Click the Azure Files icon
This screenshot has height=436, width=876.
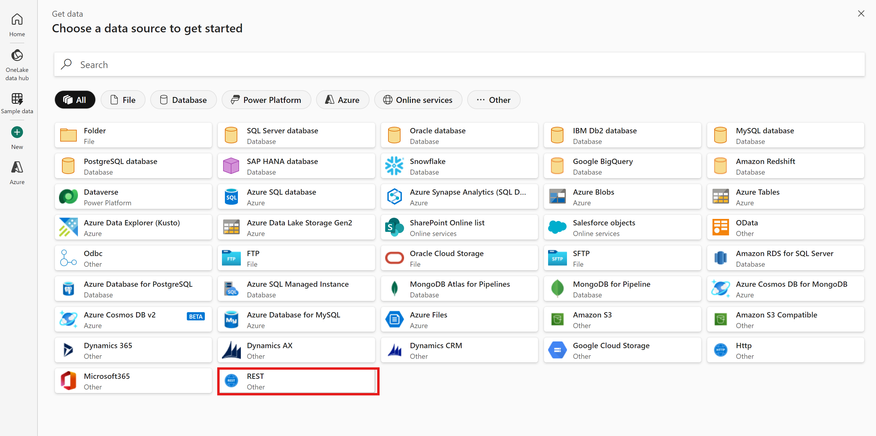click(394, 319)
